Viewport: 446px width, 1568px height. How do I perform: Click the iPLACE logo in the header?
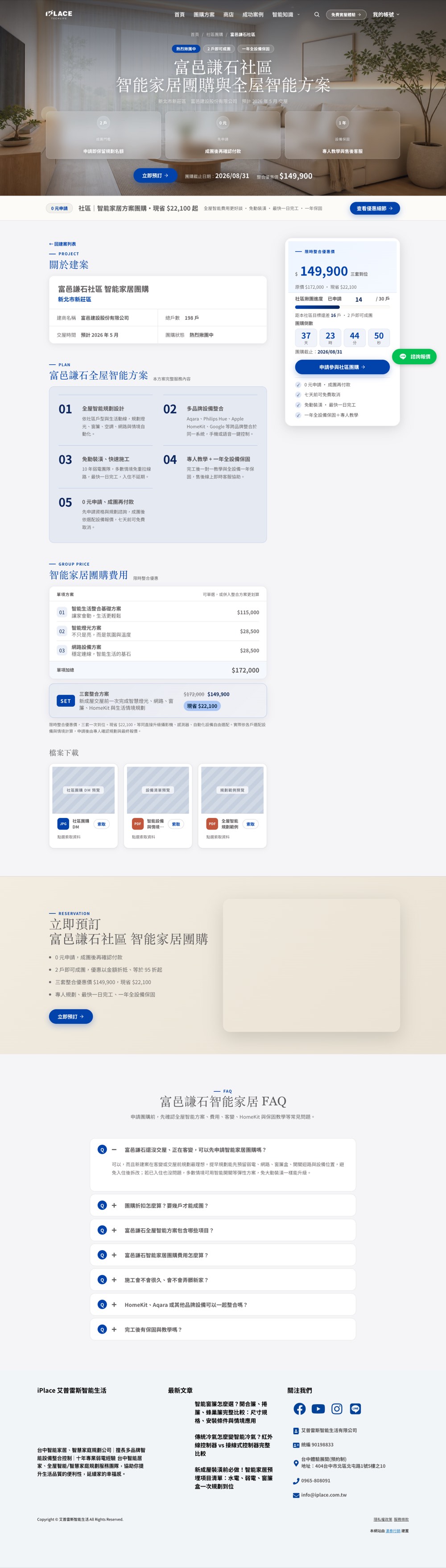(59, 14)
